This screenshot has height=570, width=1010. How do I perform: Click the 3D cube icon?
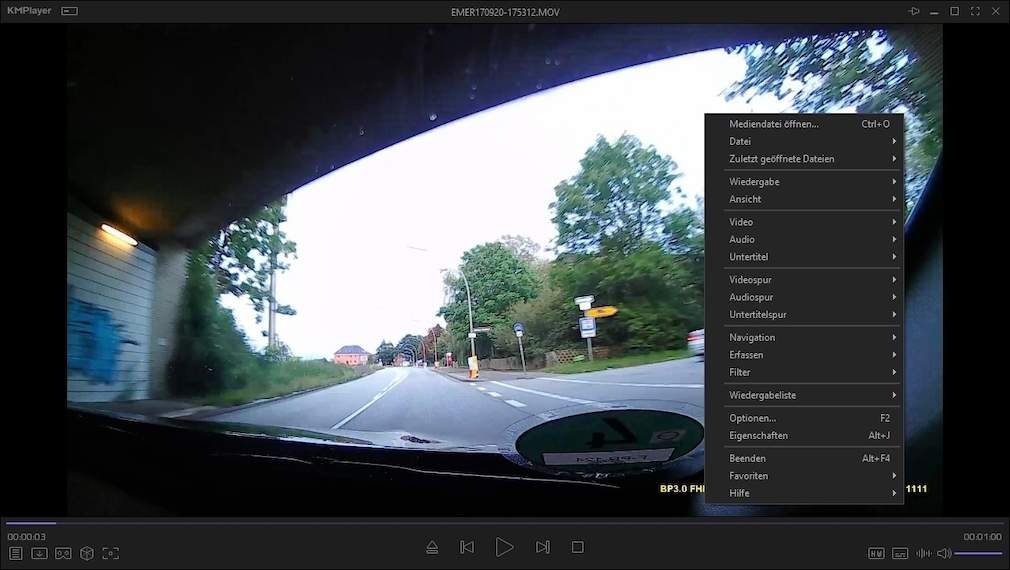pyautogui.click(x=87, y=553)
